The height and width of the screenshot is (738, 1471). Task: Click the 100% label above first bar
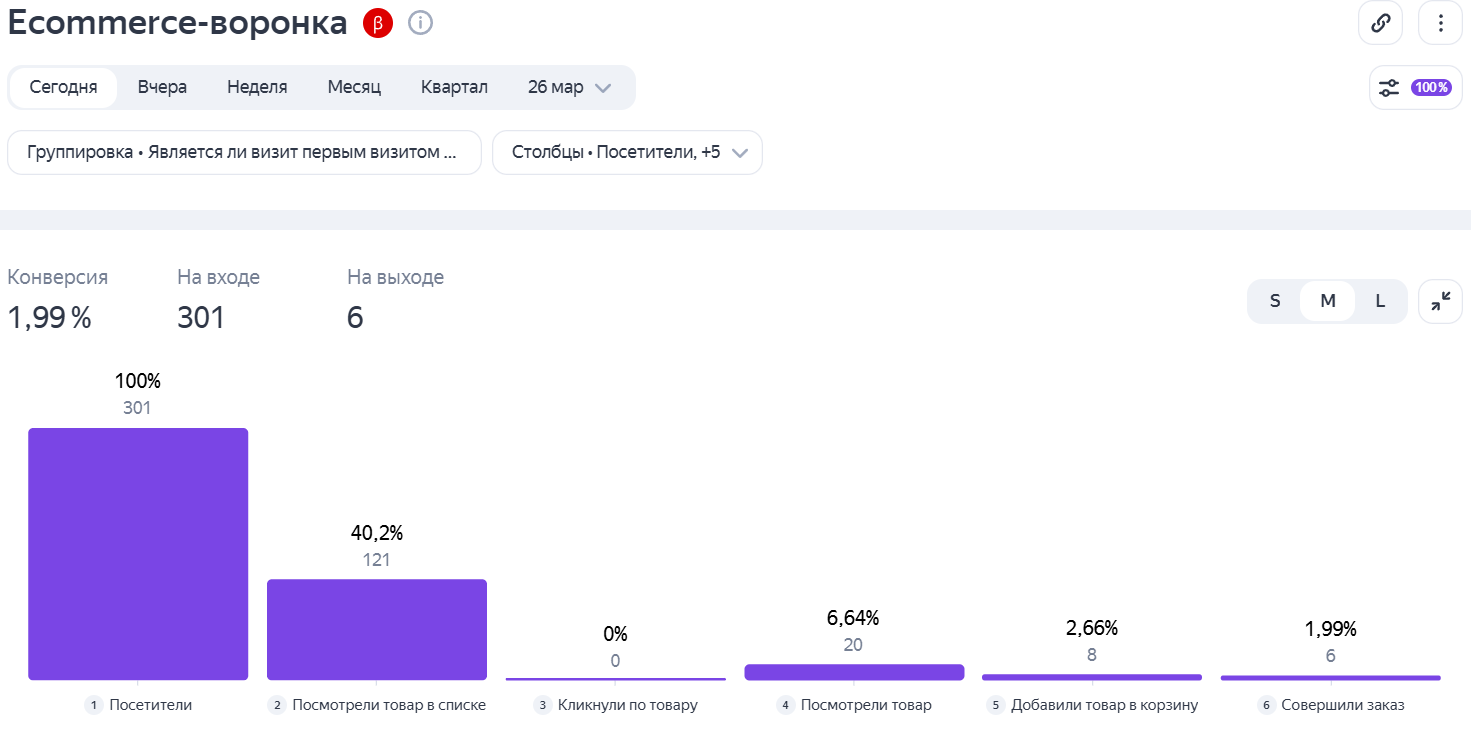[x=138, y=381]
